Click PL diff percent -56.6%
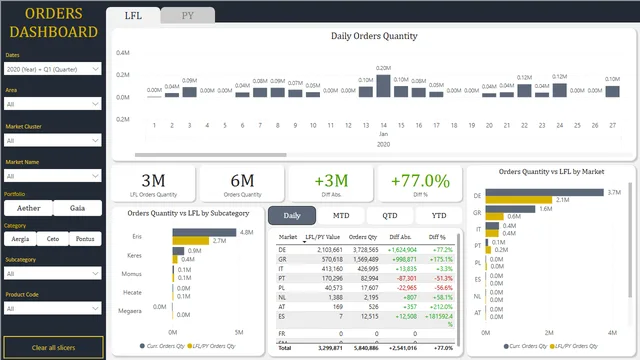 click(x=443, y=288)
